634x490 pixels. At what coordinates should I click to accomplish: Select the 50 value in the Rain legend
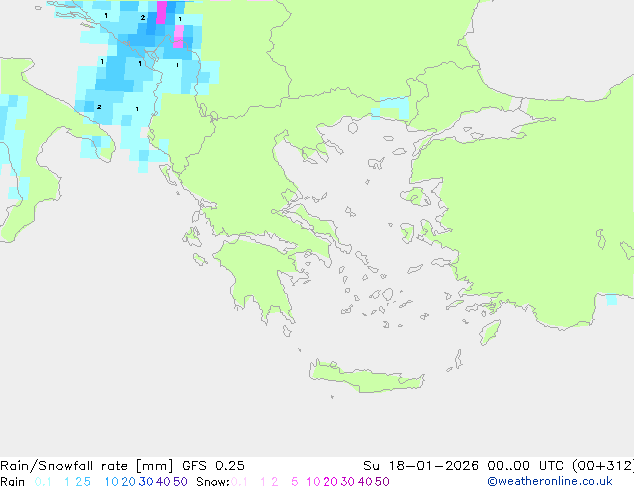(x=180, y=482)
